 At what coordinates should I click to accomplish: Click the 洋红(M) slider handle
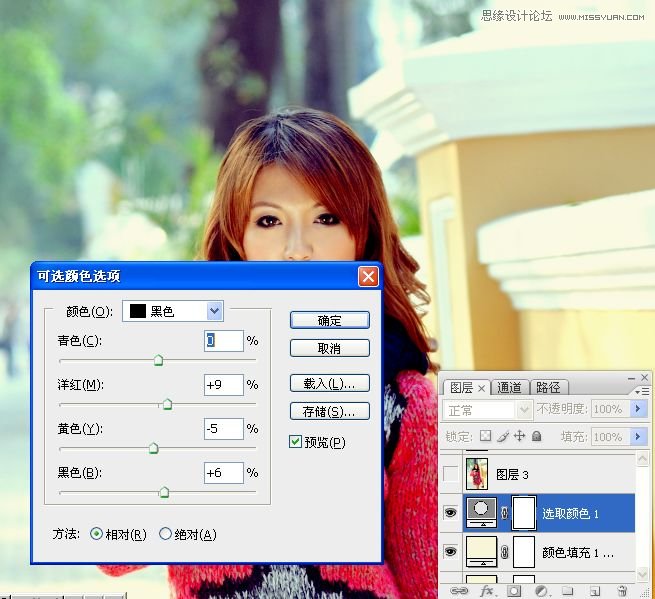(x=168, y=404)
